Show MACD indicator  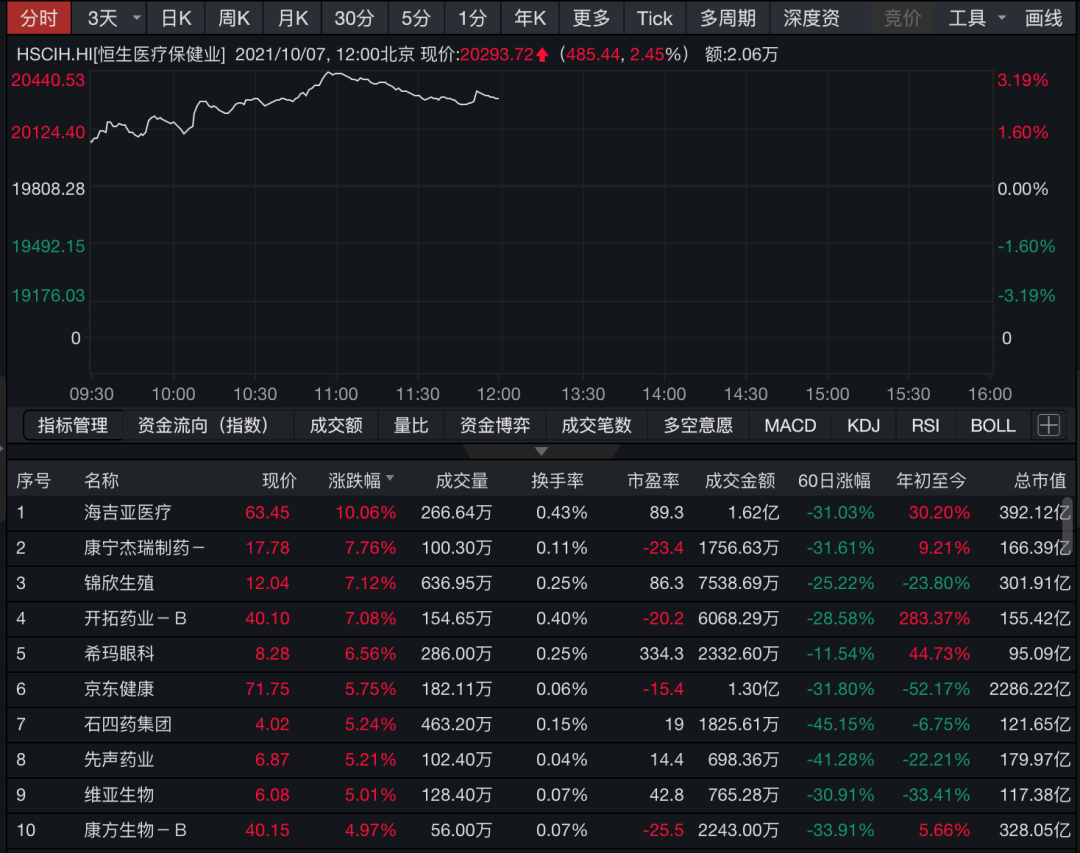[790, 425]
